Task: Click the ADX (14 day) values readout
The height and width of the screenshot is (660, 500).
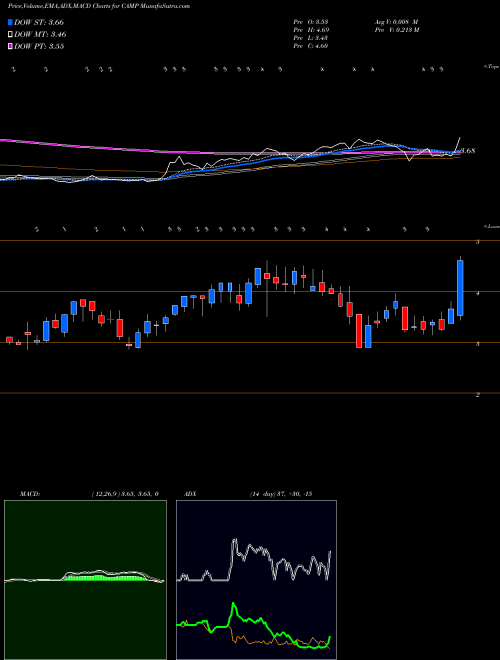Action: 280,494
